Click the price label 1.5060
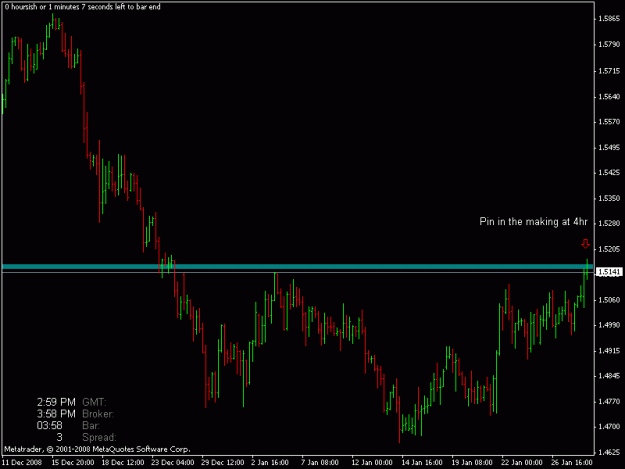Screen dimensions: 625x469 point(609,300)
